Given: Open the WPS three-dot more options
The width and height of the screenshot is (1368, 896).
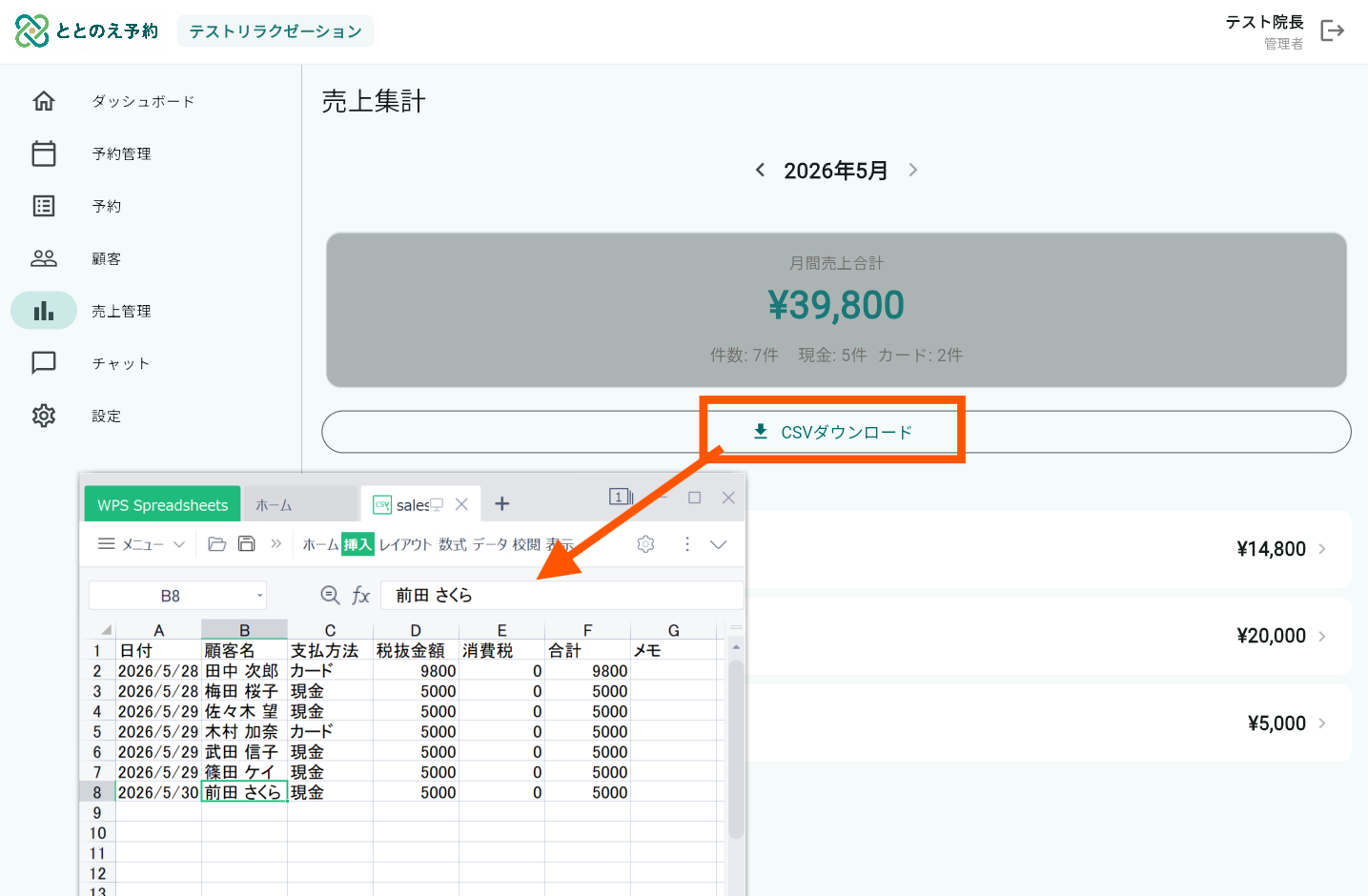Looking at the screenshot, I should [x=687, y=544].
